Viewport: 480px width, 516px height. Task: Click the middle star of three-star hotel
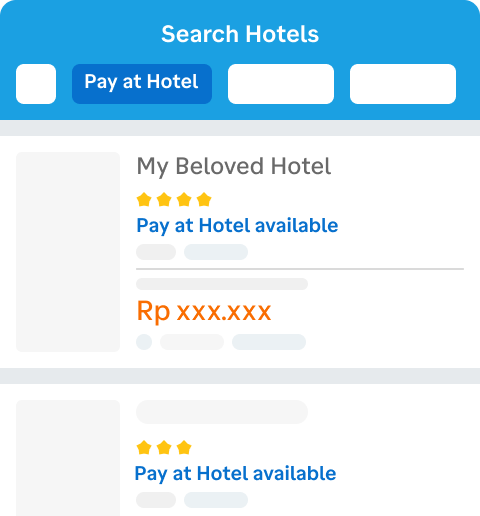coord(164,448)
